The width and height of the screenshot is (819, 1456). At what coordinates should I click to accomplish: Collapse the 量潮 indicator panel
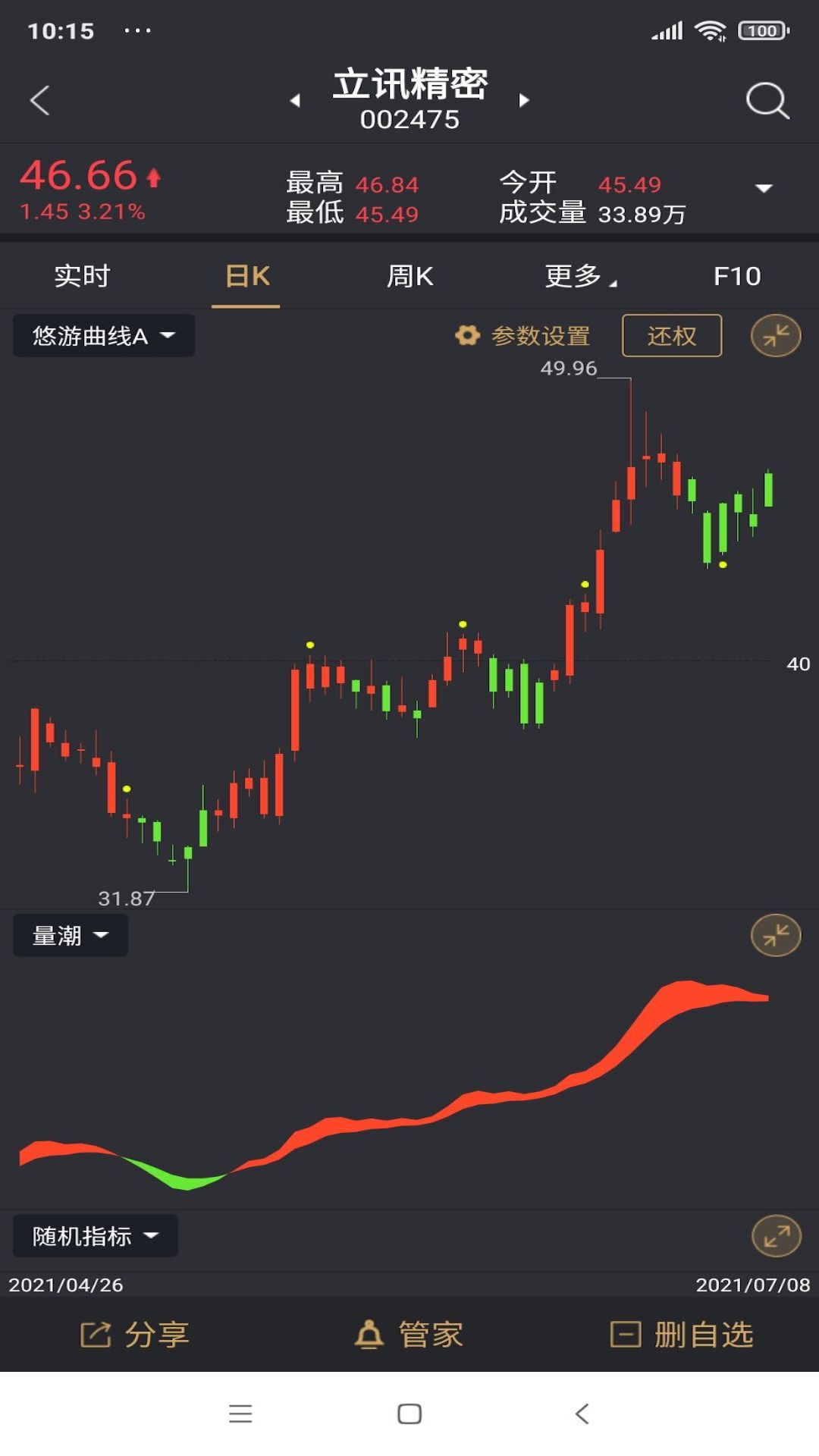click(775, 936)
